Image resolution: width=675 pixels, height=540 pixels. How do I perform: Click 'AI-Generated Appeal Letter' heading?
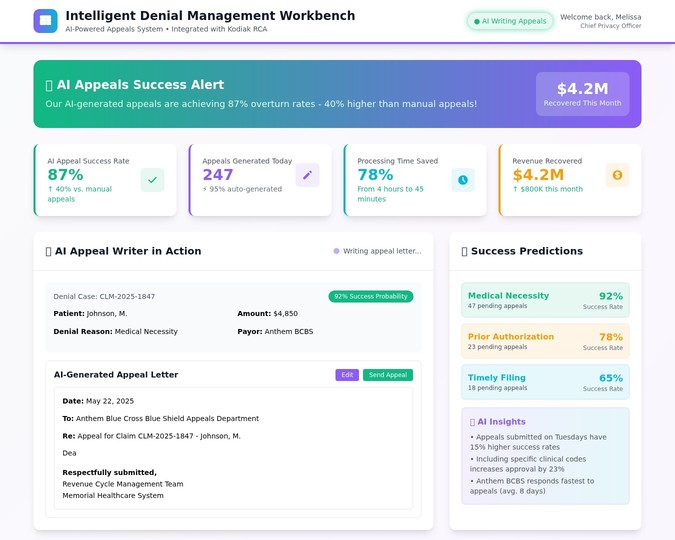(116, 375)
